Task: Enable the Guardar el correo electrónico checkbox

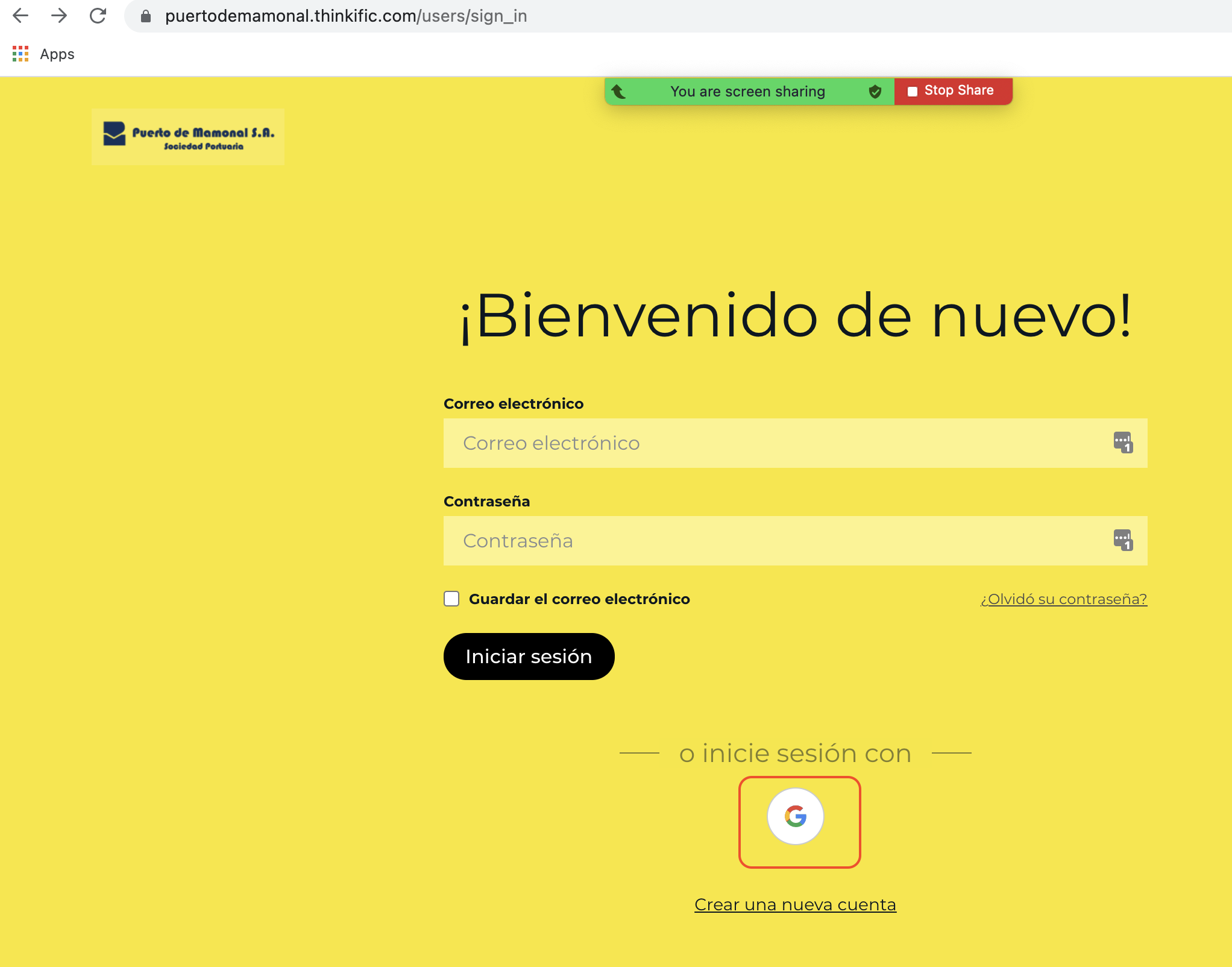Action: click(451, 599)
